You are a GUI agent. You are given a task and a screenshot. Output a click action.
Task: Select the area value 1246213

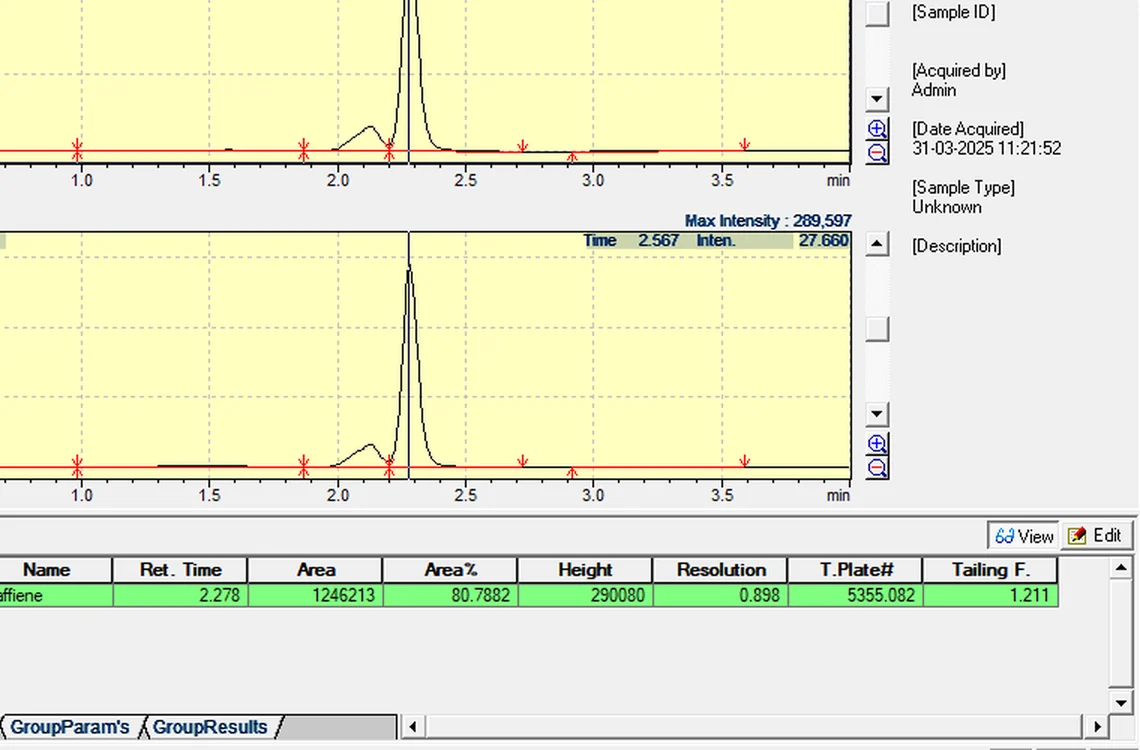[316, 595]
